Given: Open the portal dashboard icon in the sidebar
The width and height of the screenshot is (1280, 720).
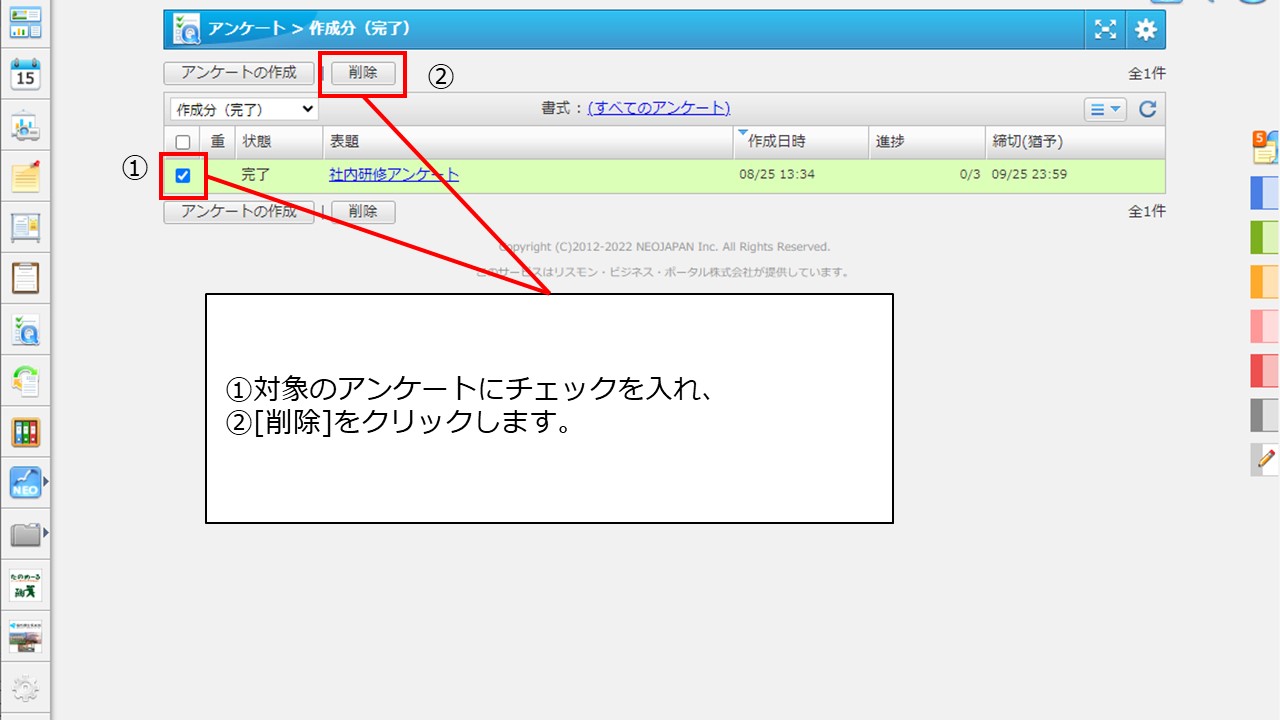Looking at the screenshot, I should pos(25,22).
